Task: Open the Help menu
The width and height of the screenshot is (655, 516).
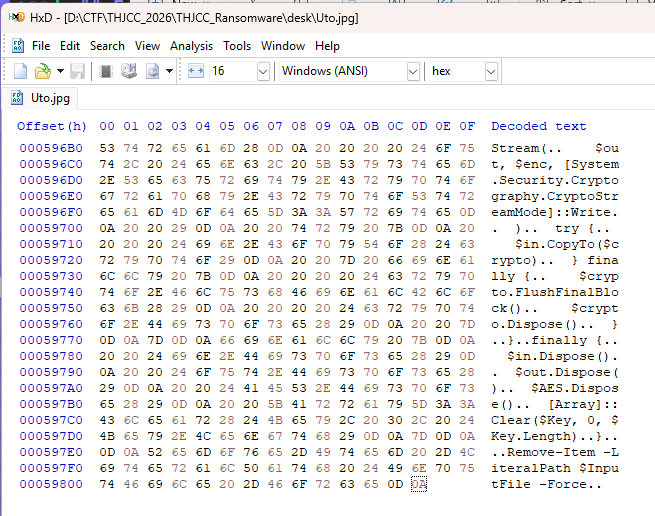Action: coord(327,46)
